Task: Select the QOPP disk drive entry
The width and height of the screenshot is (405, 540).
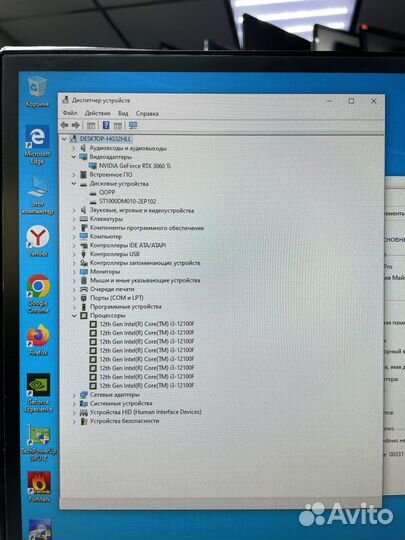Action: tap(107, 193)
